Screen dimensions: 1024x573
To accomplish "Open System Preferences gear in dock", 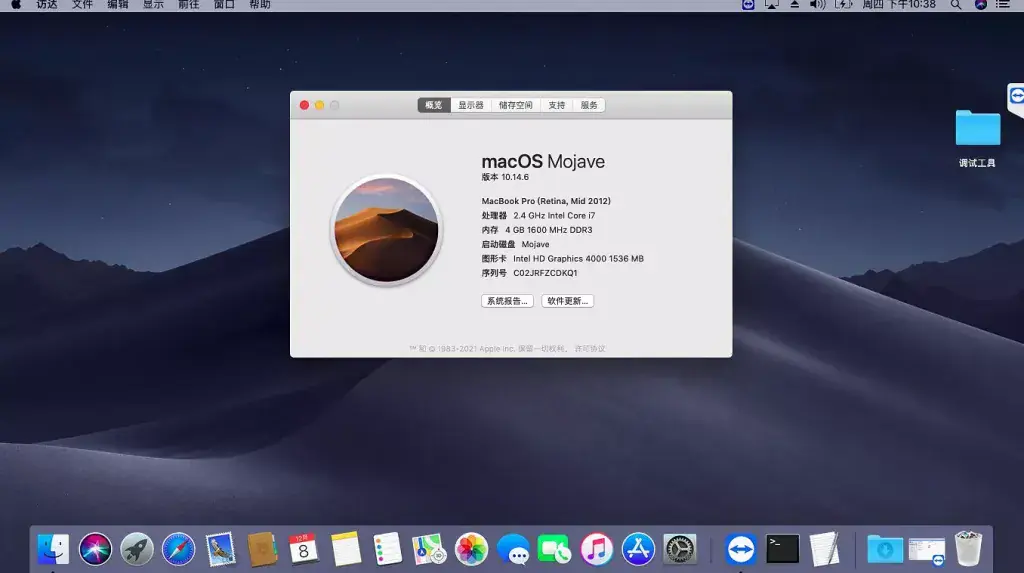I will [680, 549].
